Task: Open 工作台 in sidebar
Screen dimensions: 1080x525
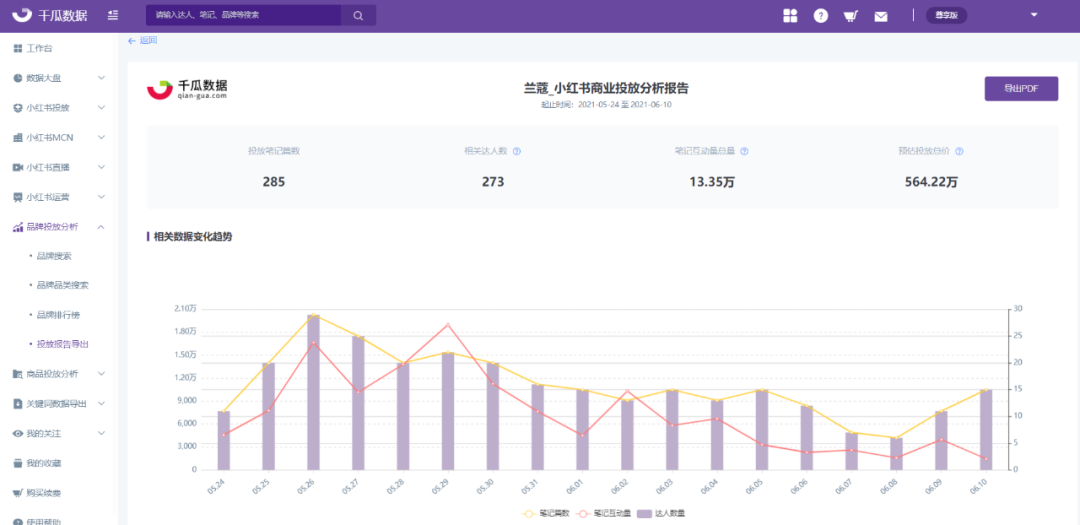Action: coord(59,48)
